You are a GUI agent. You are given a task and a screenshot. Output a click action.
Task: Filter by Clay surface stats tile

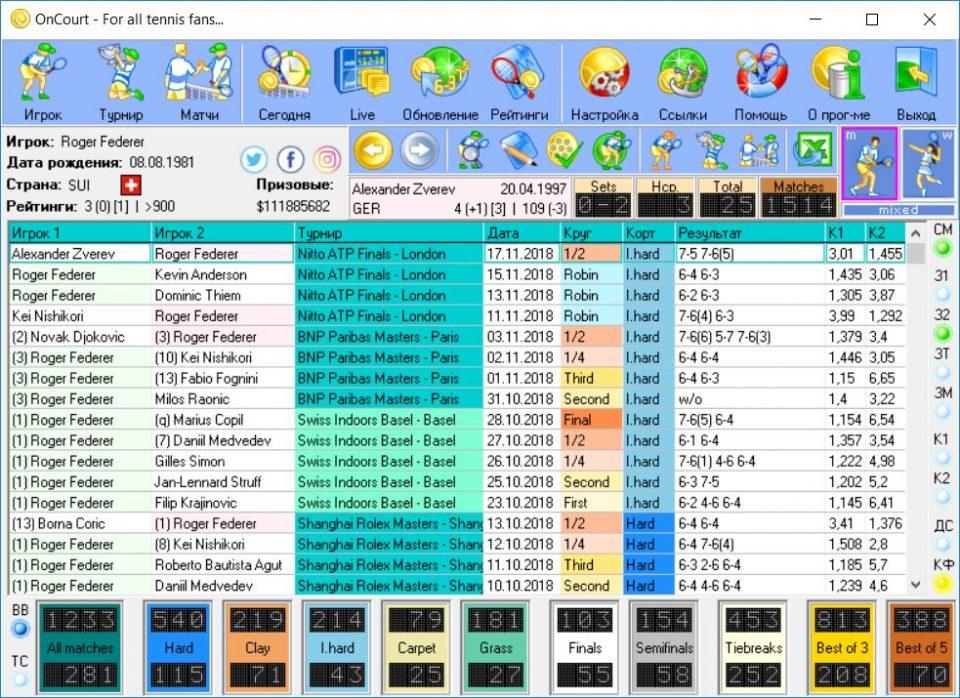point(258,646)
